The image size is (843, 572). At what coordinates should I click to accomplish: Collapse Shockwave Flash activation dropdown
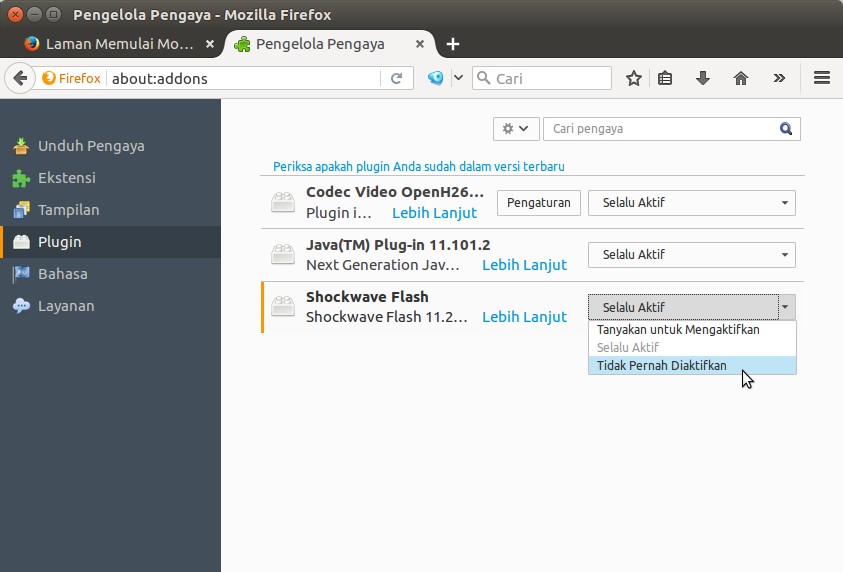[x=692, y=307]
